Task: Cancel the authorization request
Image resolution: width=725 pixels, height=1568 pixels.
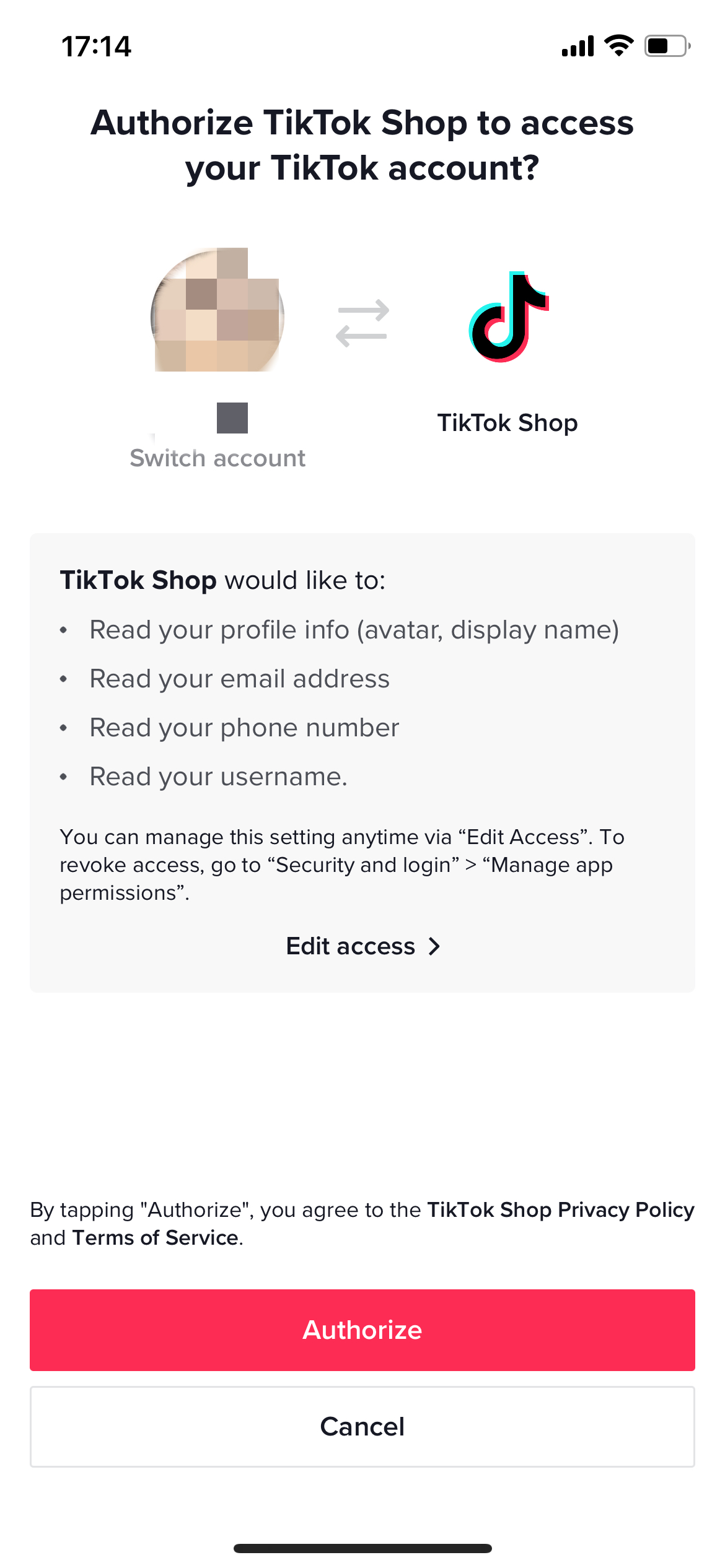Action: coord(362,1426)
